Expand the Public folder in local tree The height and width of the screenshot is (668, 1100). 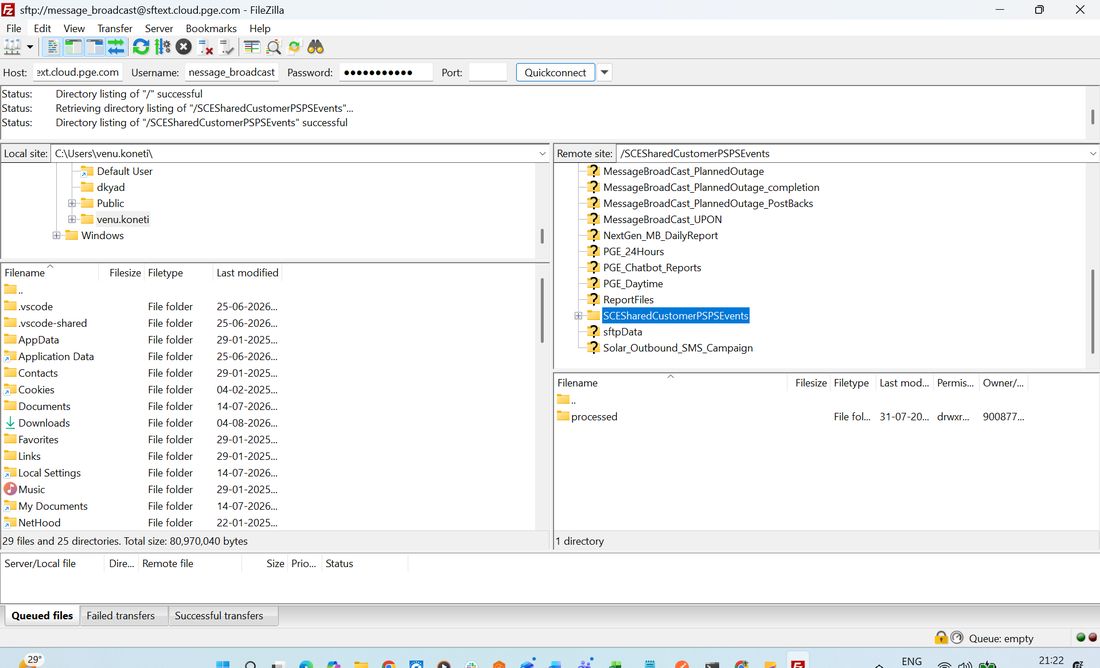coord(72,203)
